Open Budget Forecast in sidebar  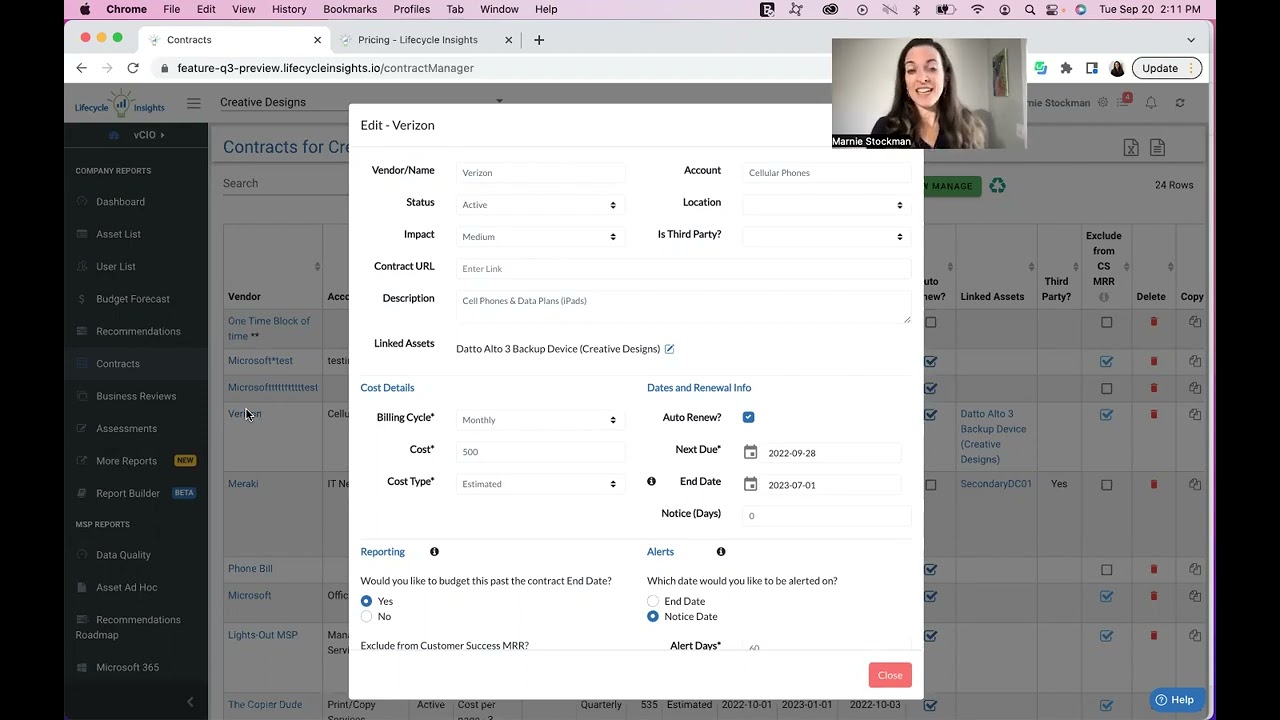[x=133, y=299]
